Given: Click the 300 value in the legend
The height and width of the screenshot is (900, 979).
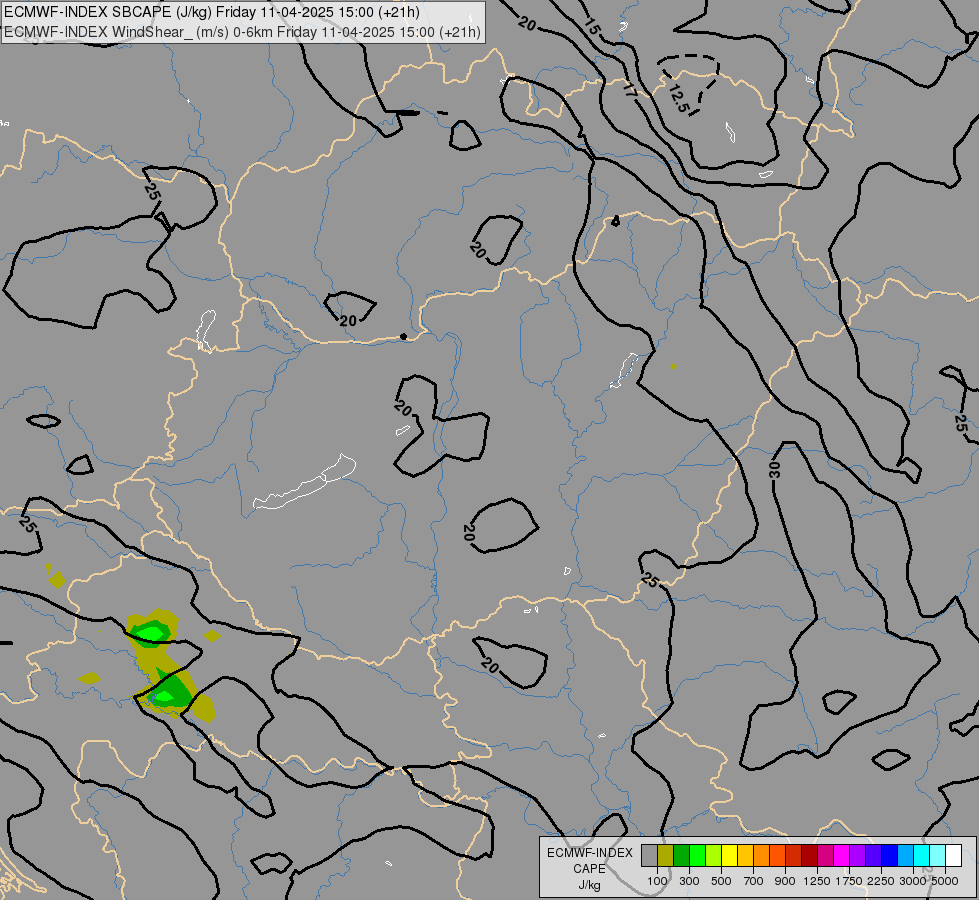Looking at the screenshot, I should tap(689, 881).
